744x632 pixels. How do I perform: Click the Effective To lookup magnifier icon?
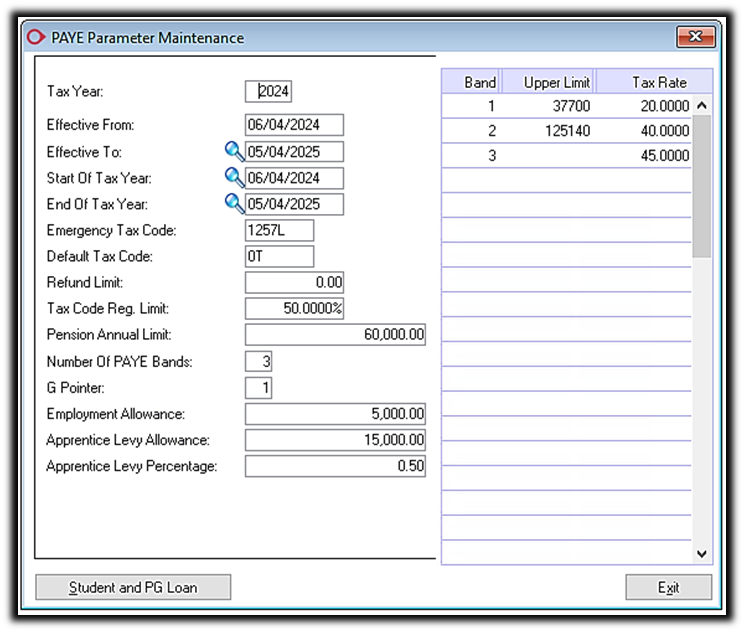234,151
